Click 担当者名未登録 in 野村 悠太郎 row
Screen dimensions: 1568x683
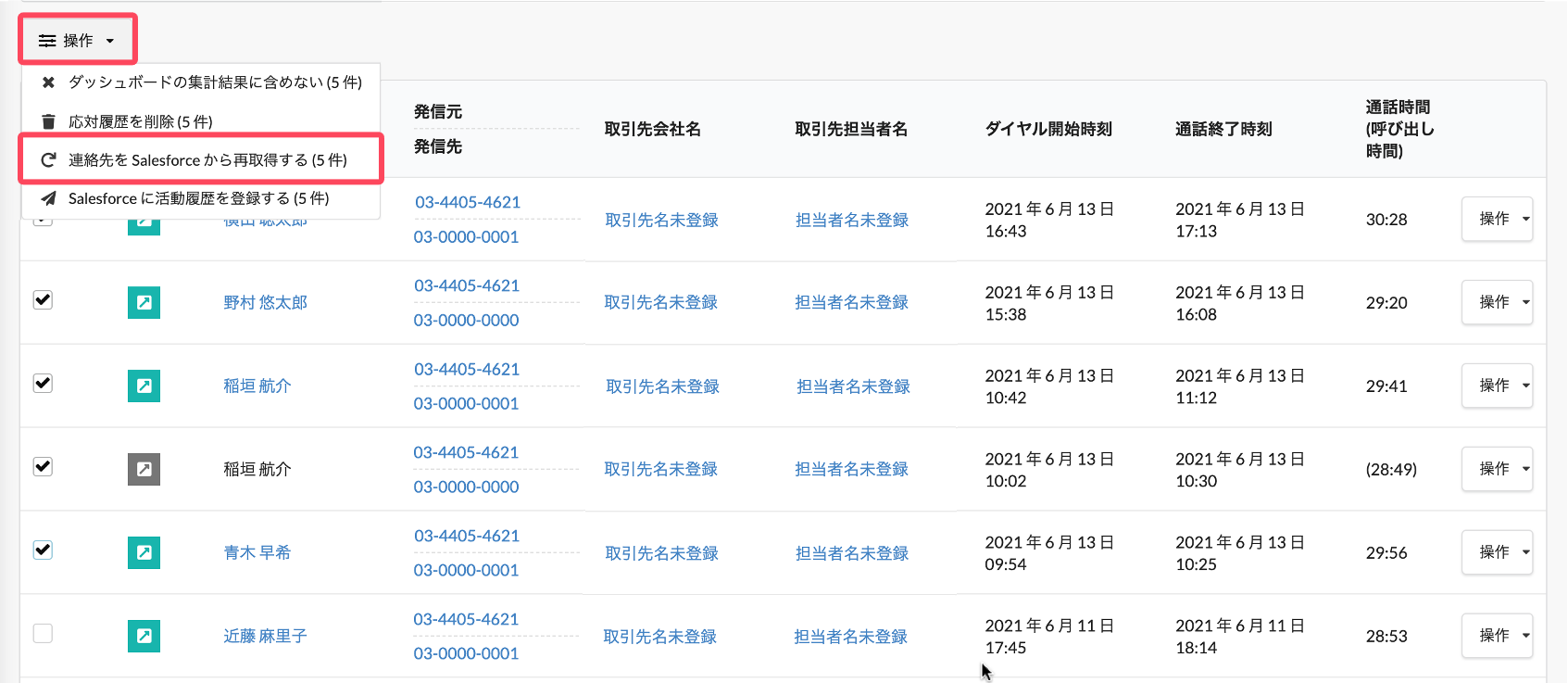(x=852, y=302)
